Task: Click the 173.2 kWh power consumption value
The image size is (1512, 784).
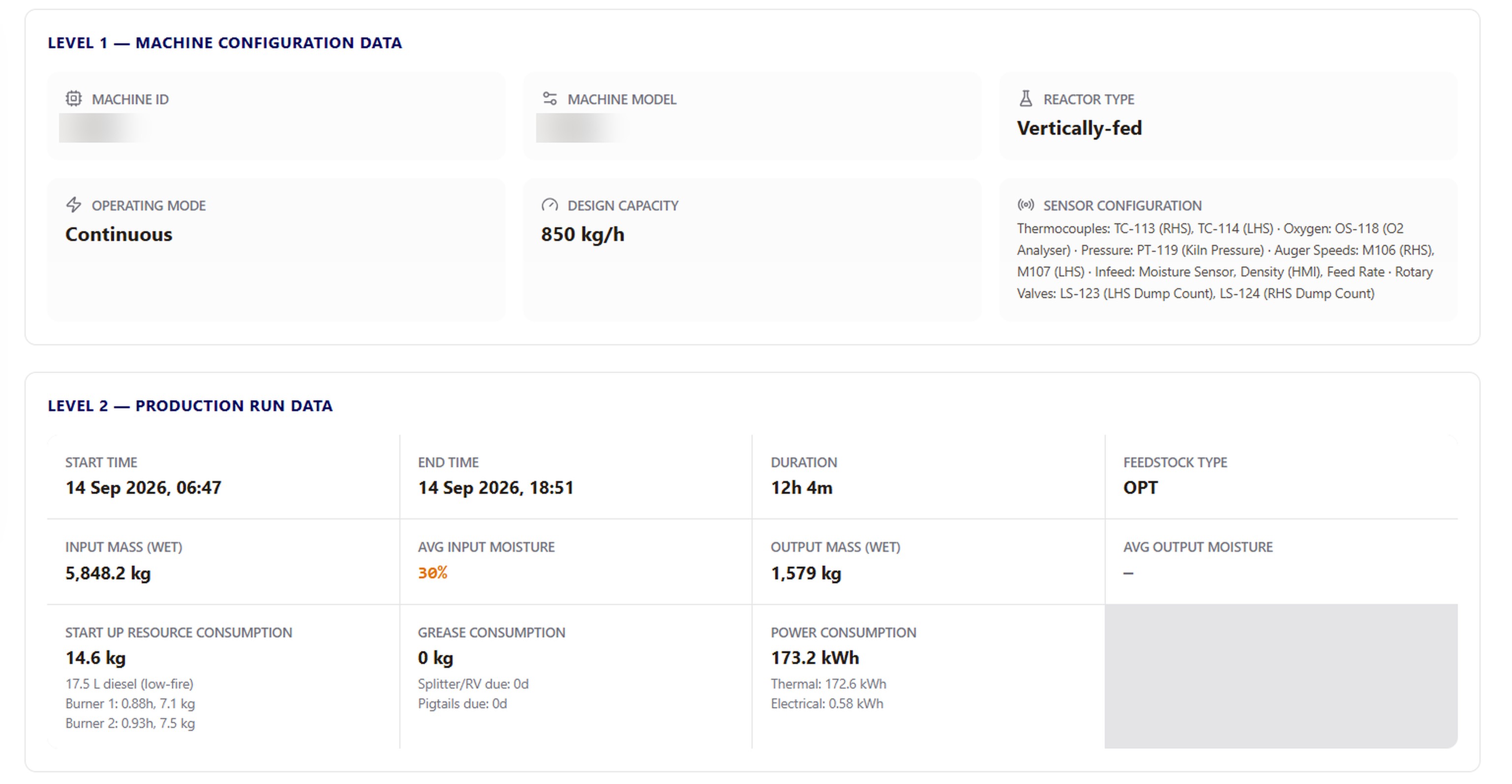Action: (815, 658)
